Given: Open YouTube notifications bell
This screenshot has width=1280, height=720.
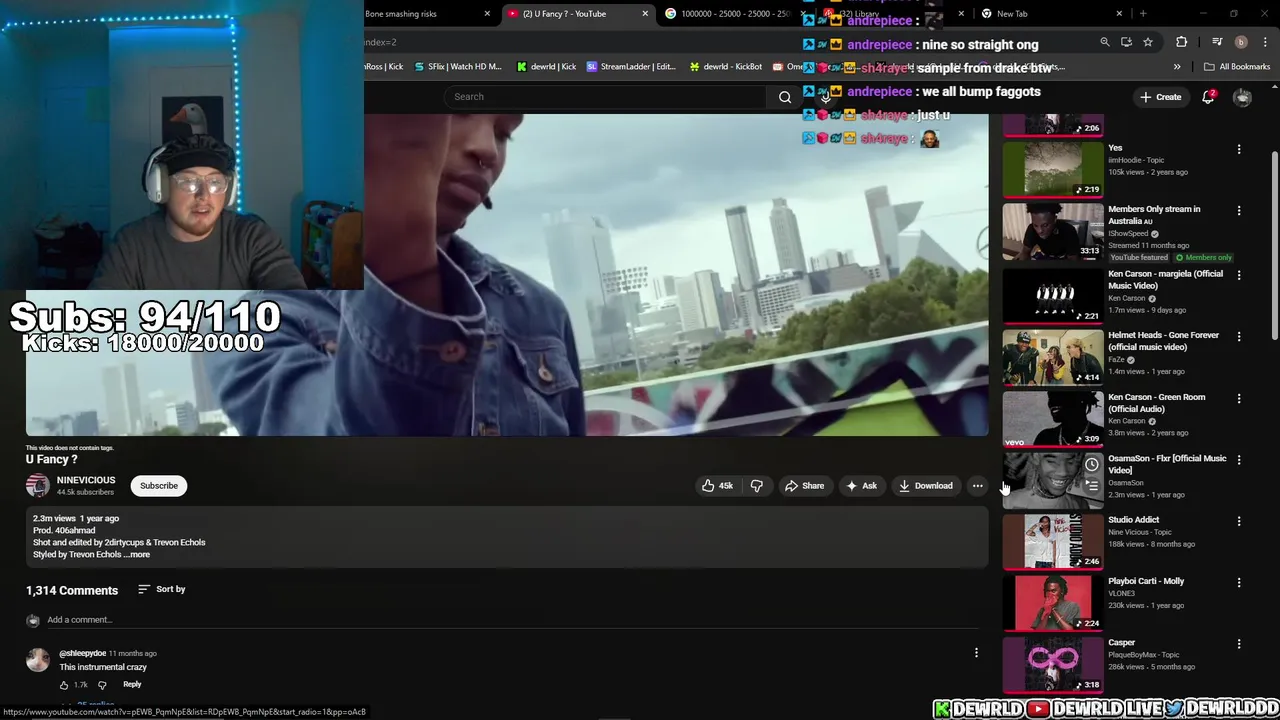Looking at the screenshot, I should click(1208, 97).
